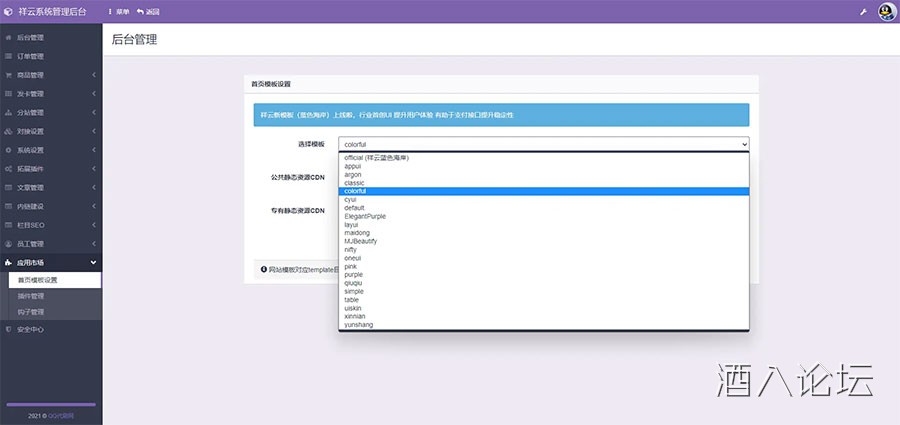900x425 pixels.
Task: Collapse the 应用市场 sidebar section
Action: point(50,262)
